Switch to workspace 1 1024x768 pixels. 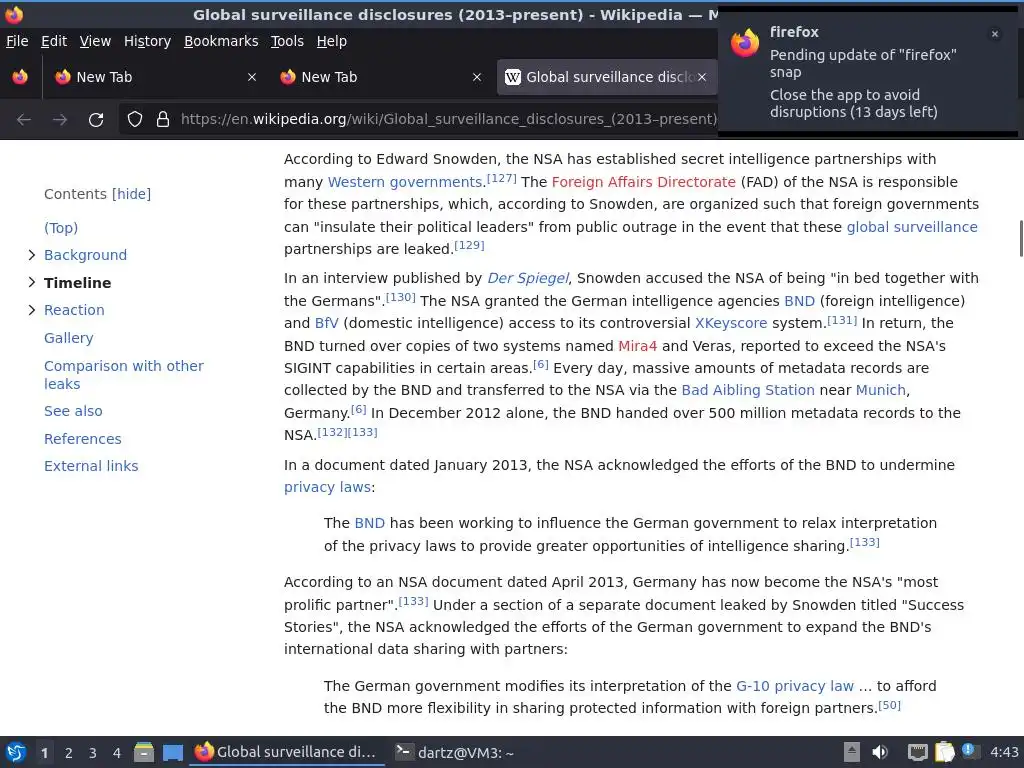click(44, 753)
